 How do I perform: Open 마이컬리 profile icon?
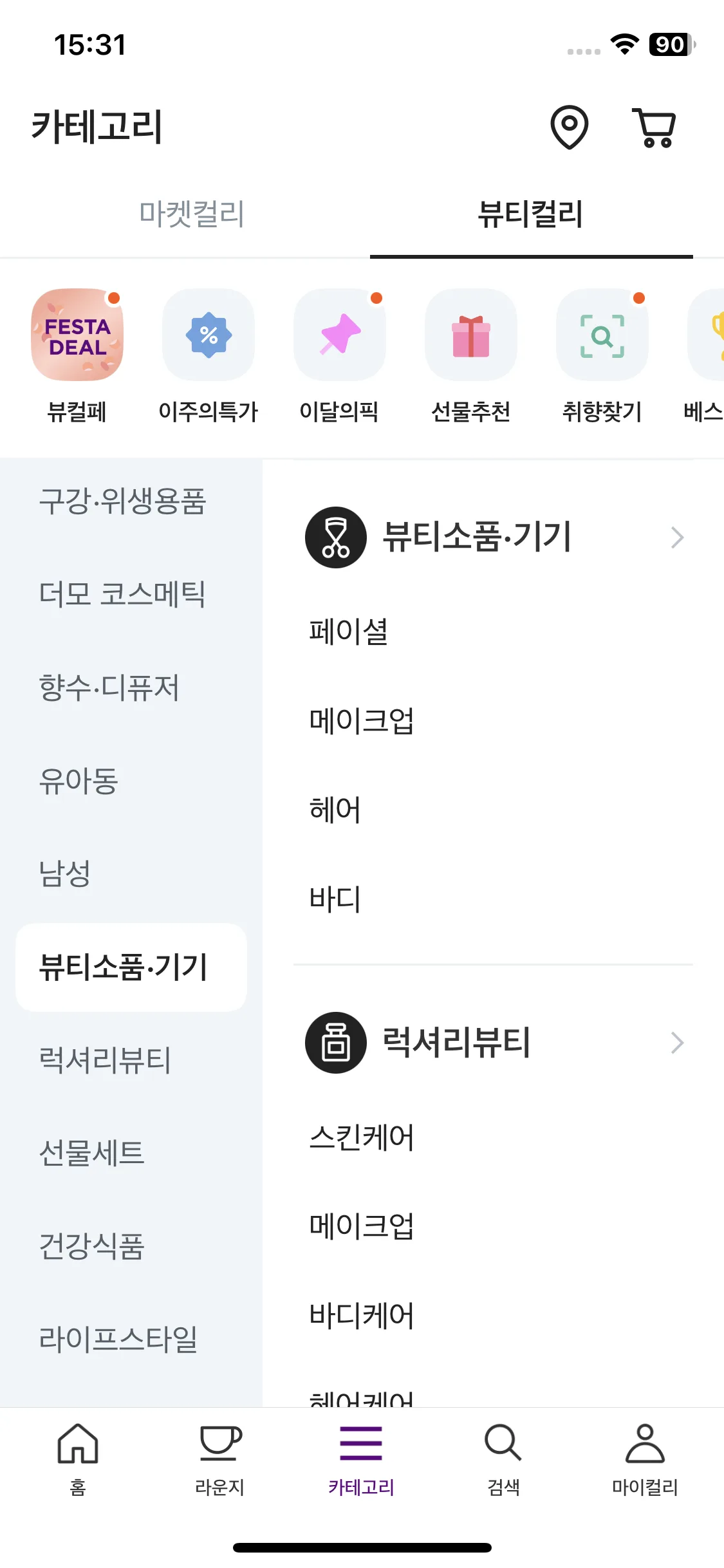click(645, 1443)
